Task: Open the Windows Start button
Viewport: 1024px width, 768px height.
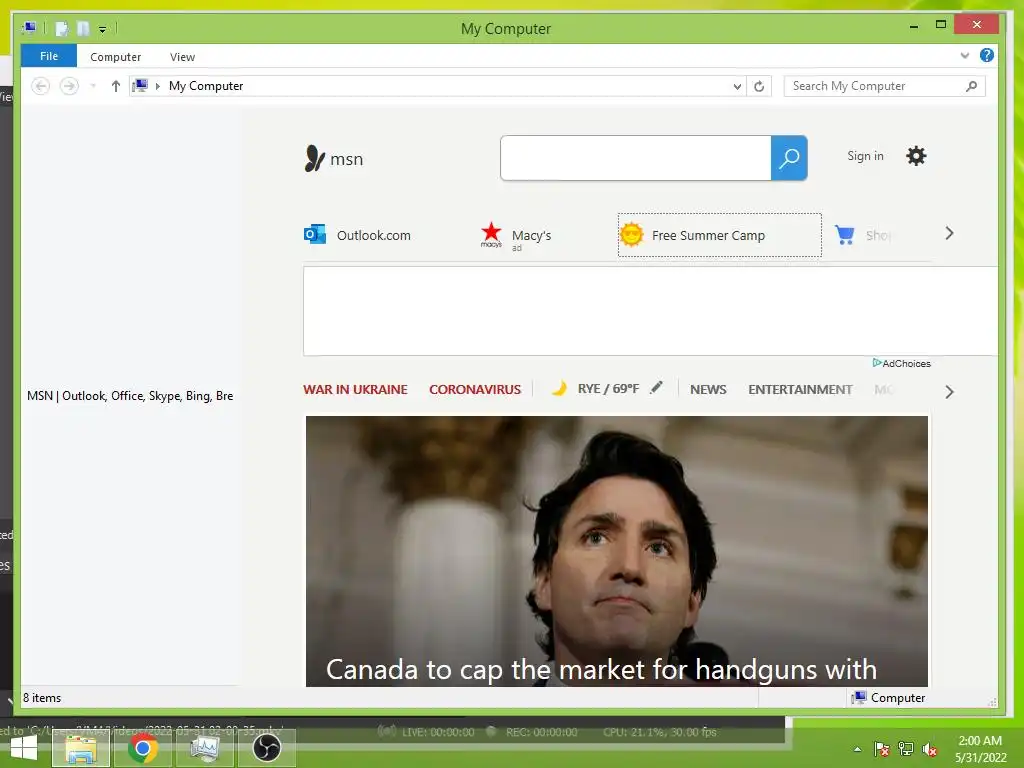Action: [x=24, y=748]
